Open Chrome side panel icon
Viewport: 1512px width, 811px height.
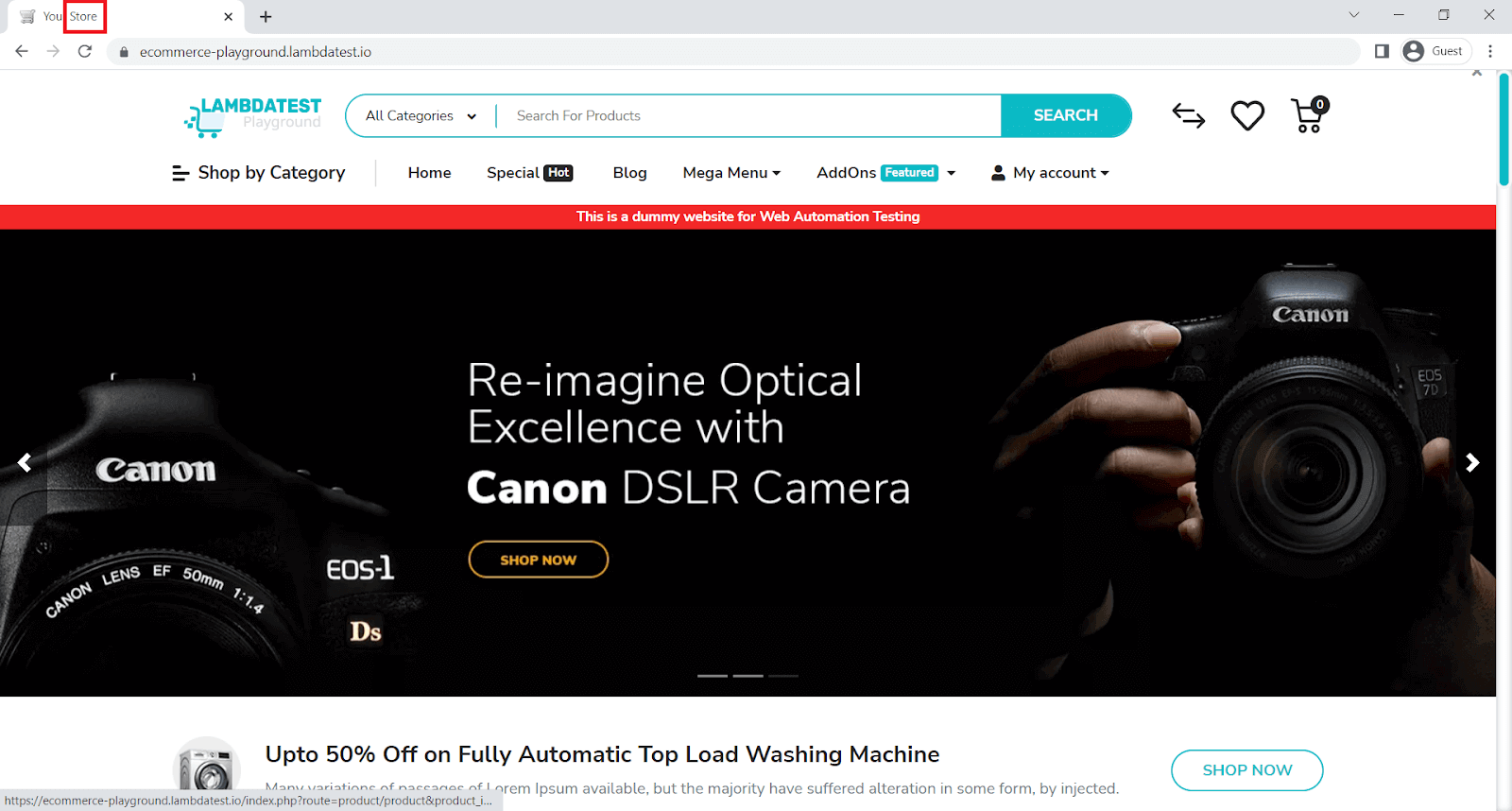click(1382, 51)
